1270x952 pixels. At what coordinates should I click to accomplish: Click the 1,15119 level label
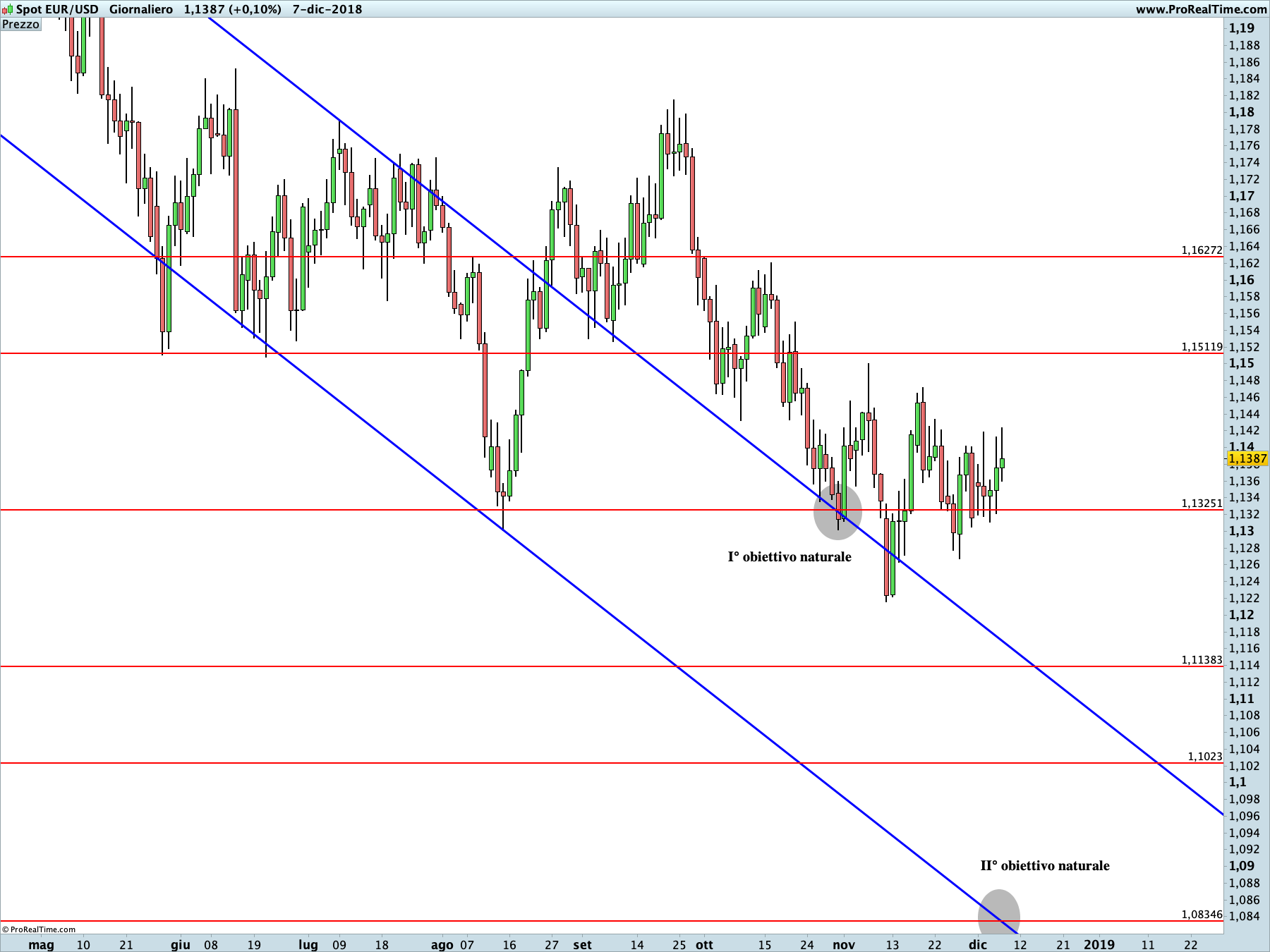coord(1202,346)
